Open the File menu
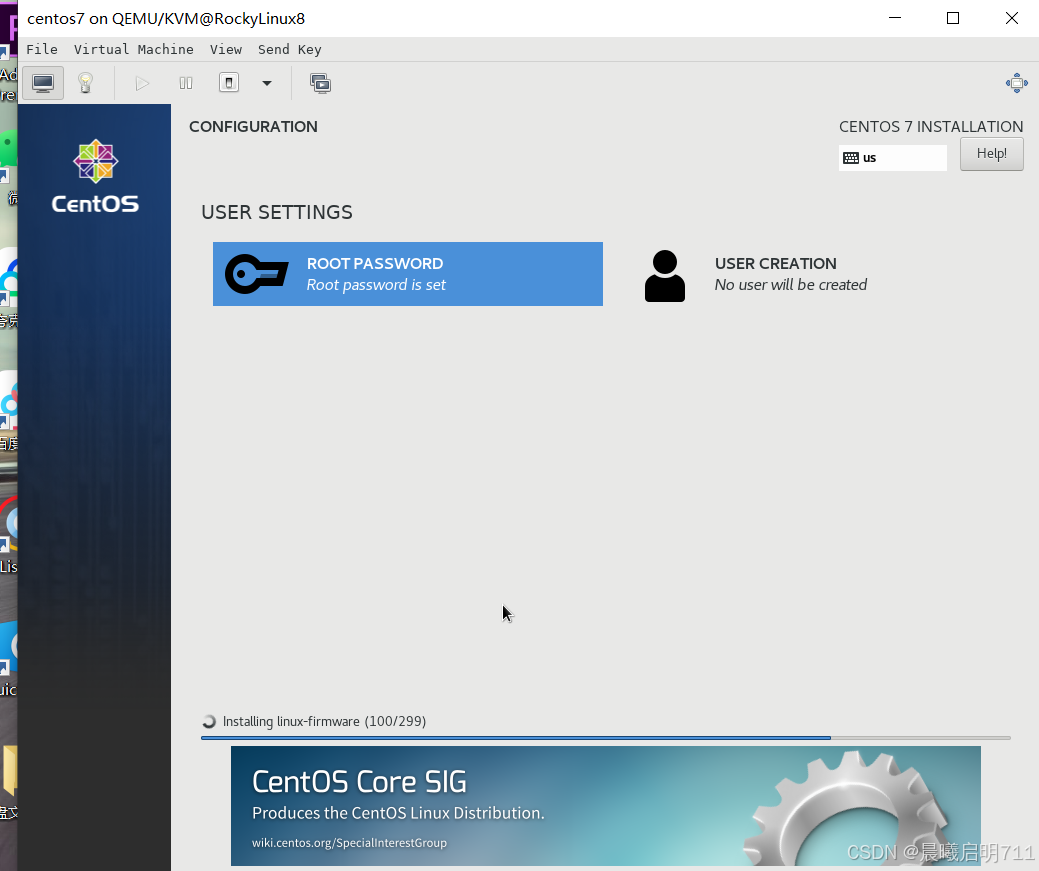Screen dimensions: 1039x871 (x=42, y=49)
